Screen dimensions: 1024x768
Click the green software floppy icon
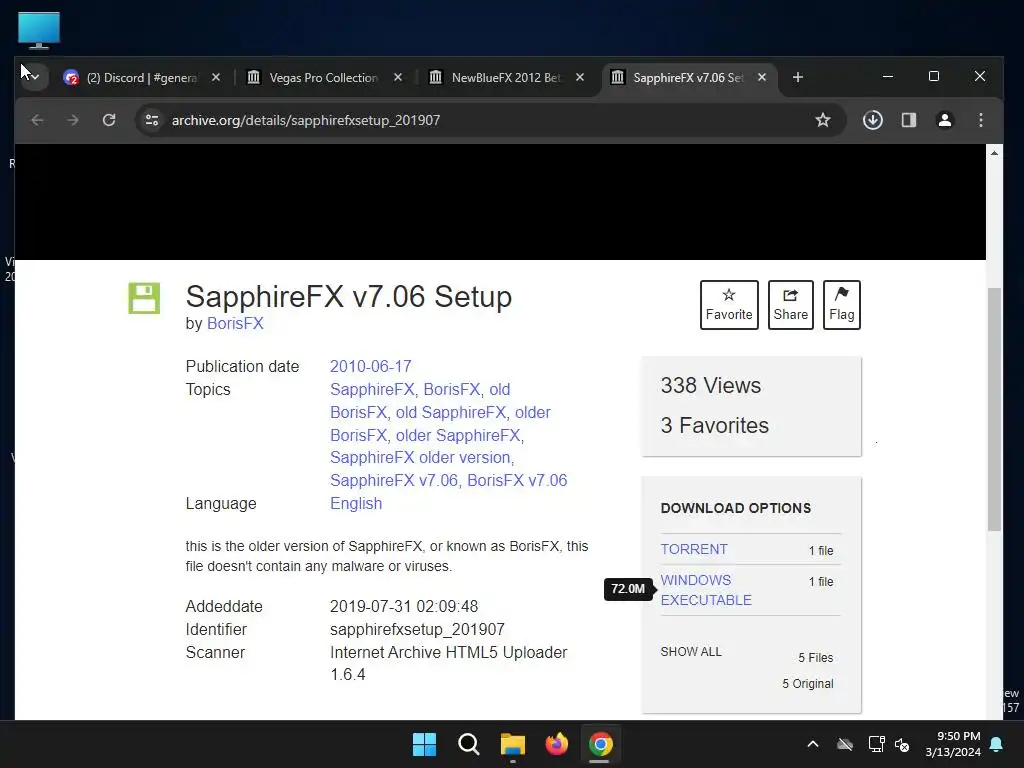pyautogui.click(x=144, y=298)
